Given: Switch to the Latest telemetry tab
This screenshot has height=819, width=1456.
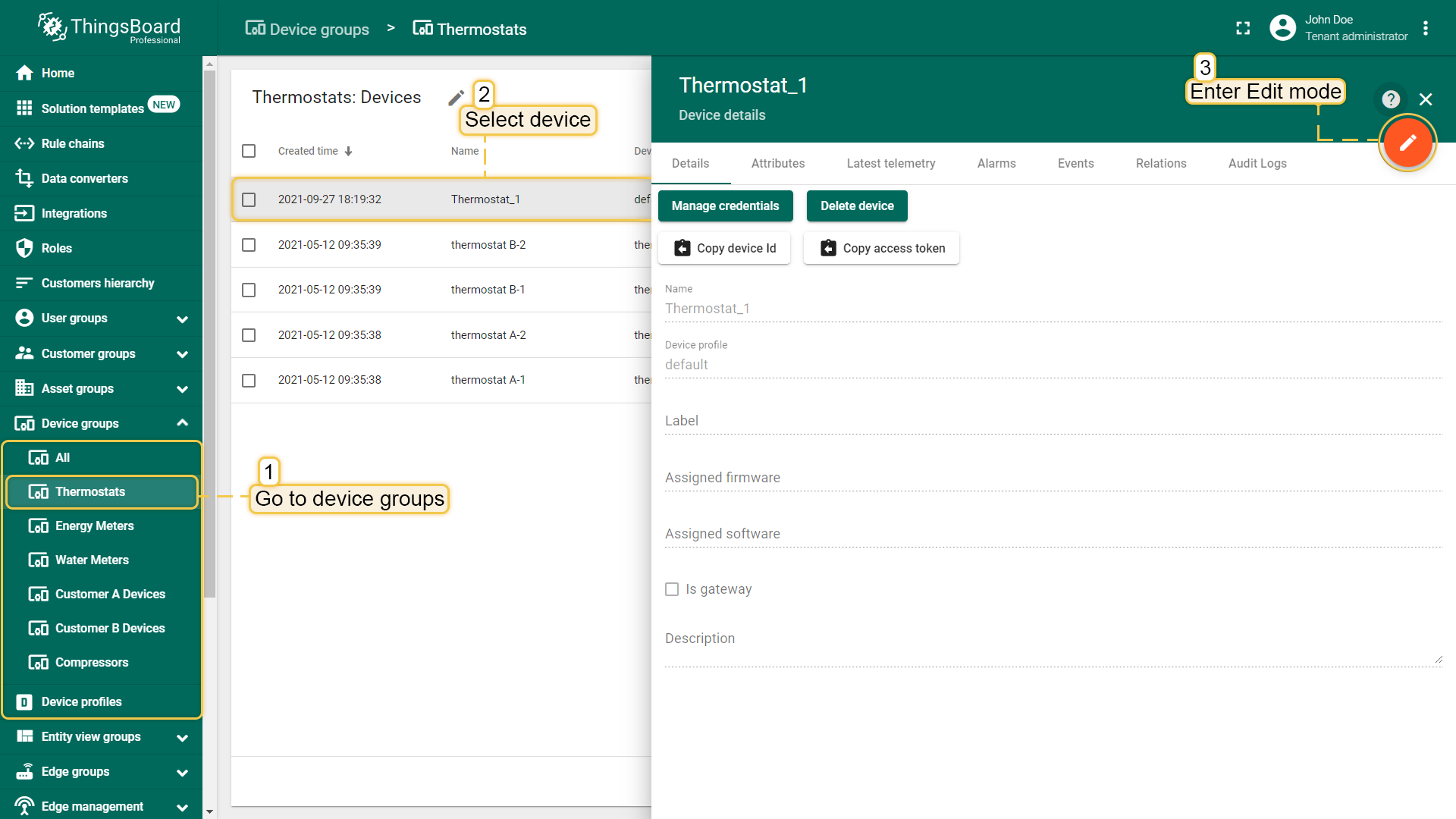Looking at the screenshot, I should click(890, 163).
